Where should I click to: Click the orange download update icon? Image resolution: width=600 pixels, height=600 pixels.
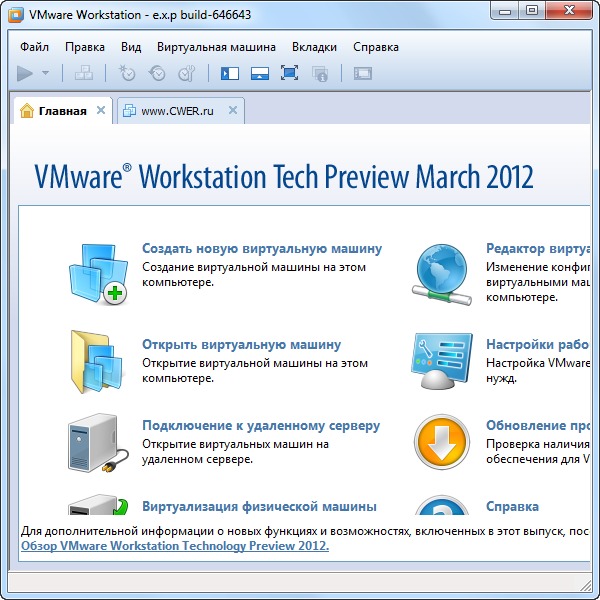(x=442, y=441)
